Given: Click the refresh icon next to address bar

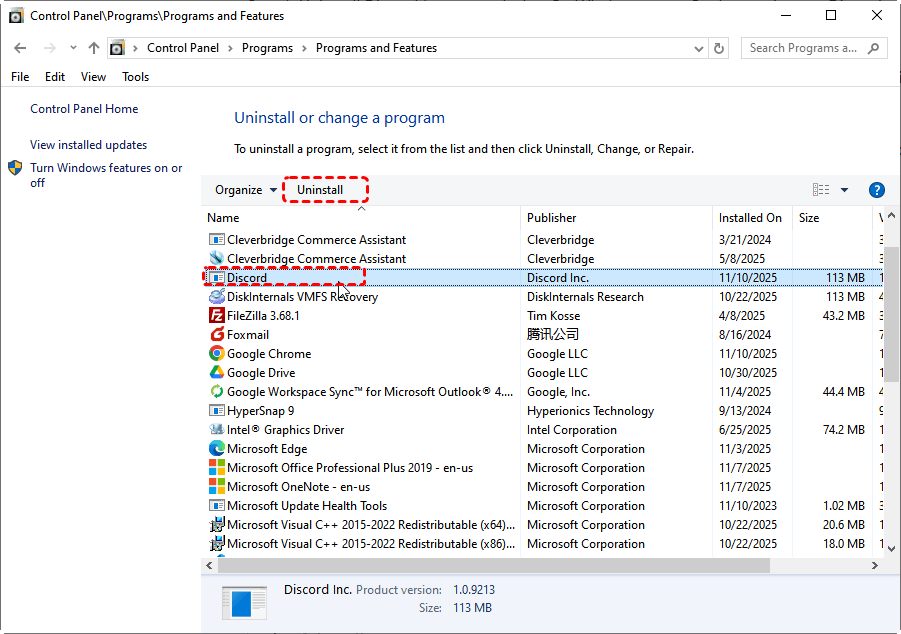Looking at the screenshot, I should coord(719,48).
